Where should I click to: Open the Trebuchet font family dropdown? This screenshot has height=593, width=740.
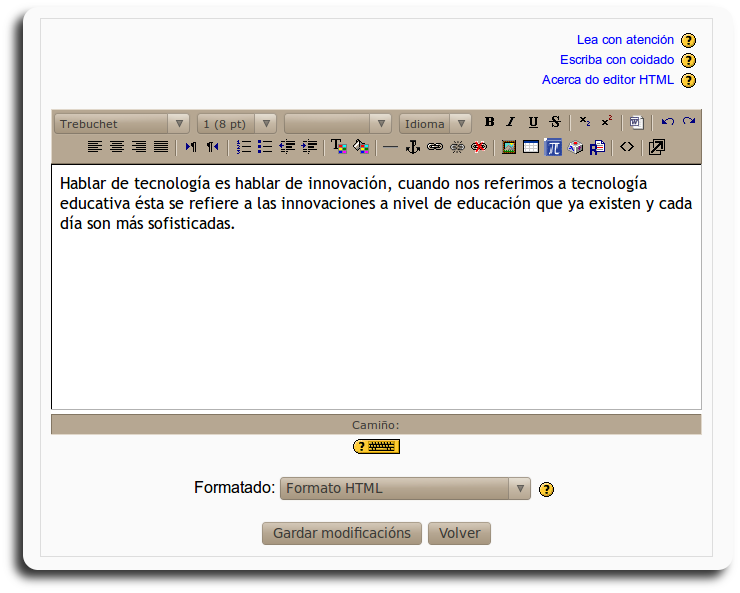tap(122, 124)
